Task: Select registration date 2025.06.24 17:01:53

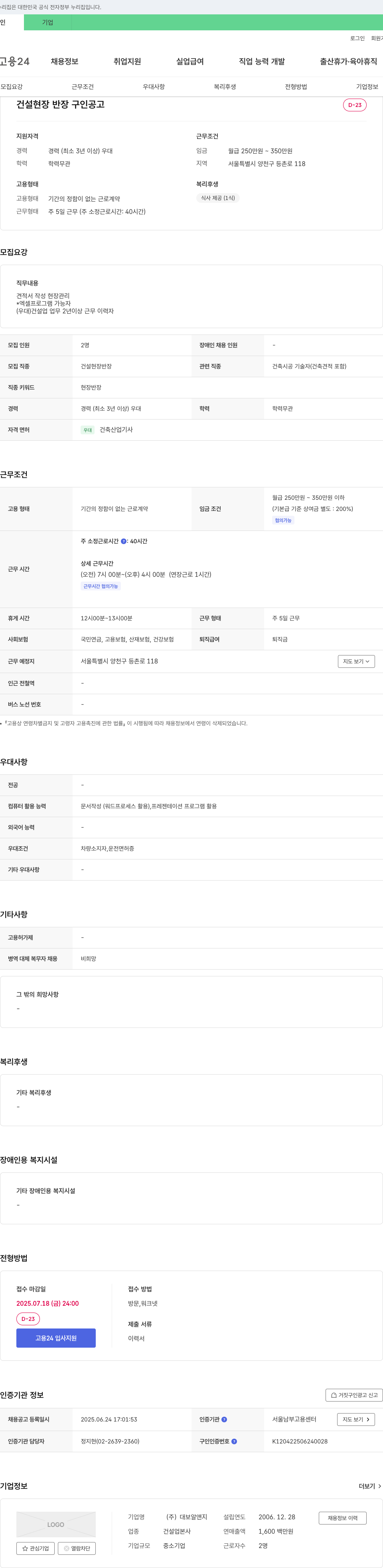Action: (109, 1420)
